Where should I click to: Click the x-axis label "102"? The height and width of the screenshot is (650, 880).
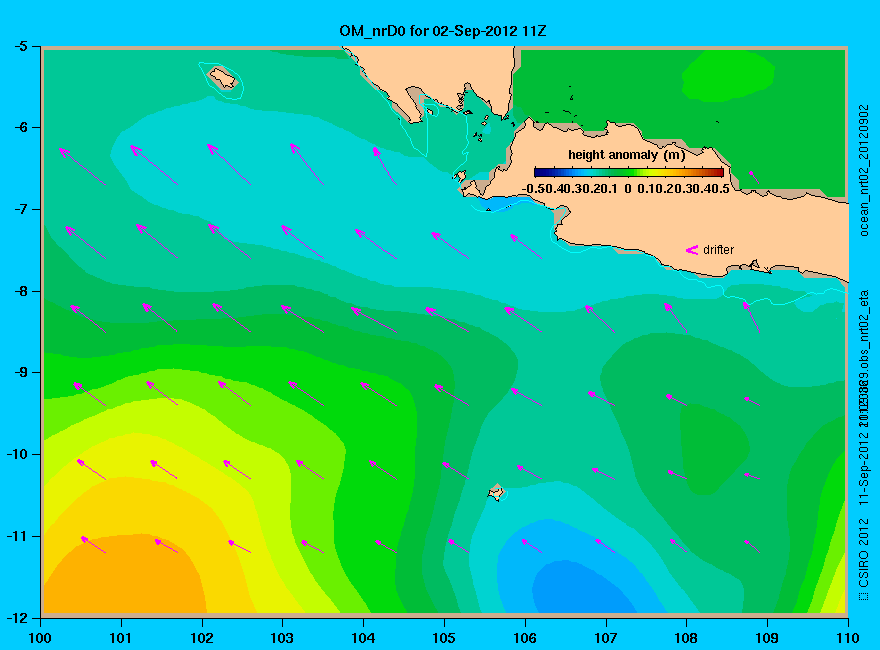[x=201, y=638]
